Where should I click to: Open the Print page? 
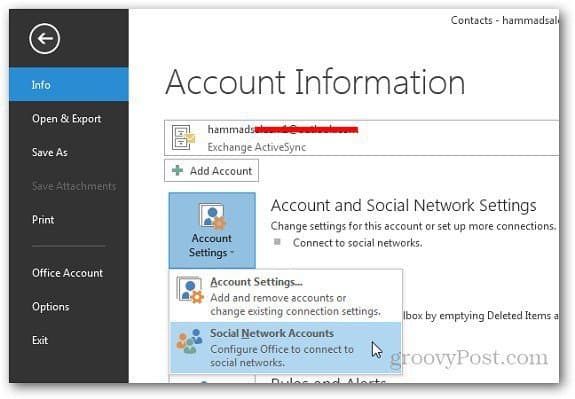tap(43, 220)
